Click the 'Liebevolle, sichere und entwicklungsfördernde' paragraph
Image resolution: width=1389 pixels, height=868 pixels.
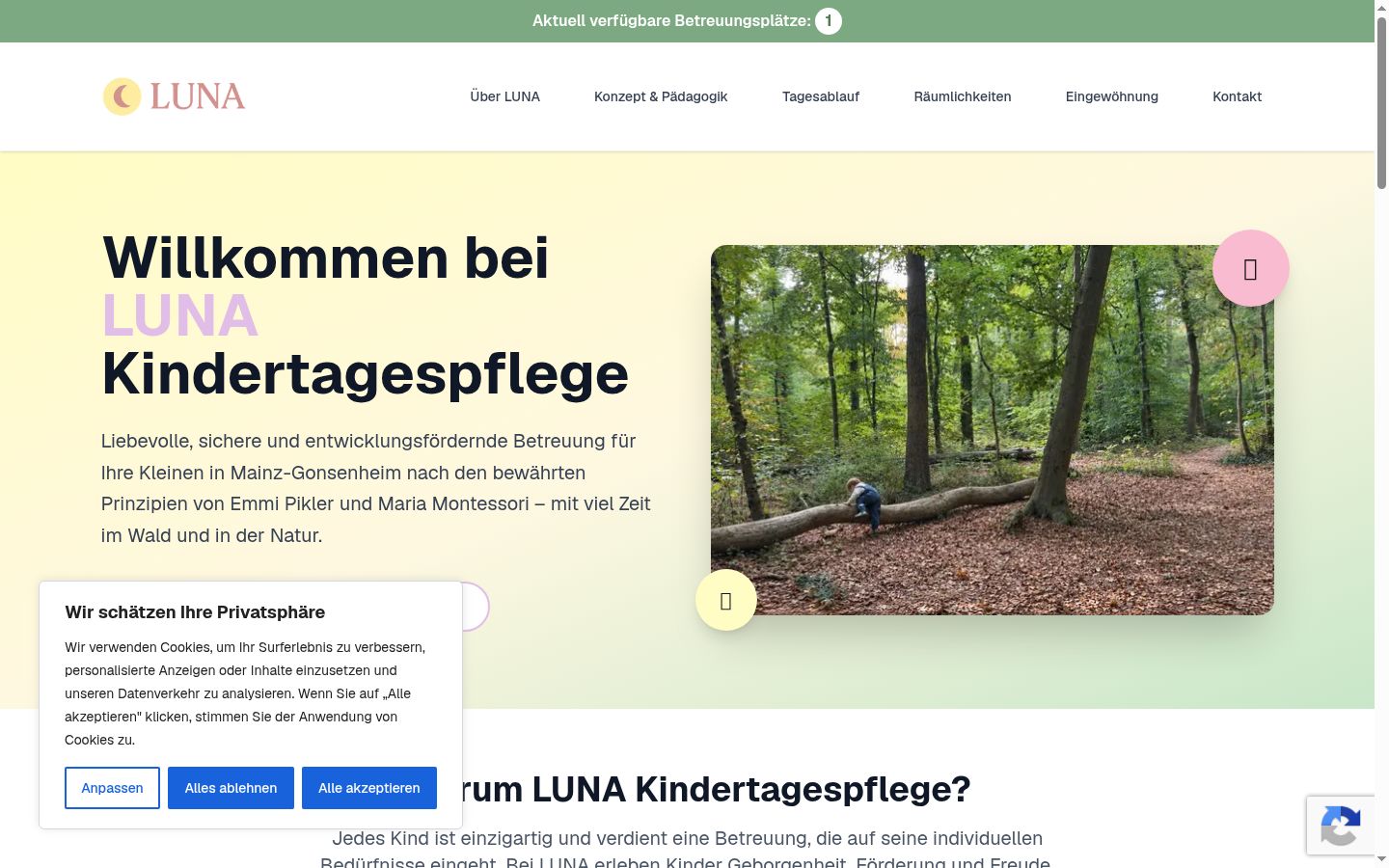376,488
